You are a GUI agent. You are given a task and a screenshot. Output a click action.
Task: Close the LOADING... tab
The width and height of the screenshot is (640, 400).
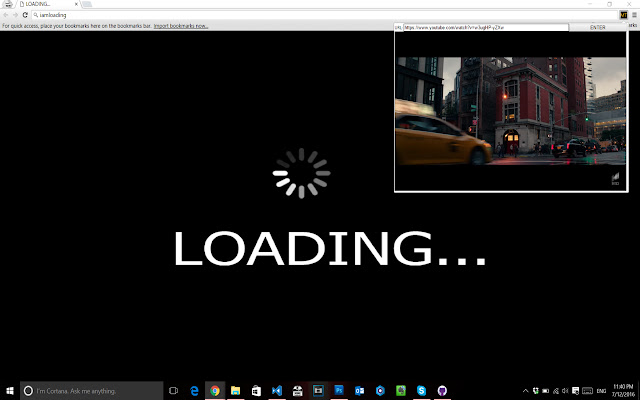pos(76,4)
